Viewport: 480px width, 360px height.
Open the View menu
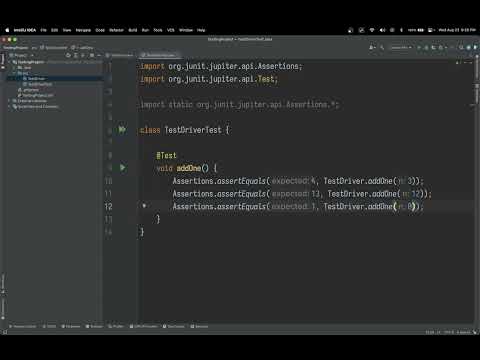(x=67, y=30)
